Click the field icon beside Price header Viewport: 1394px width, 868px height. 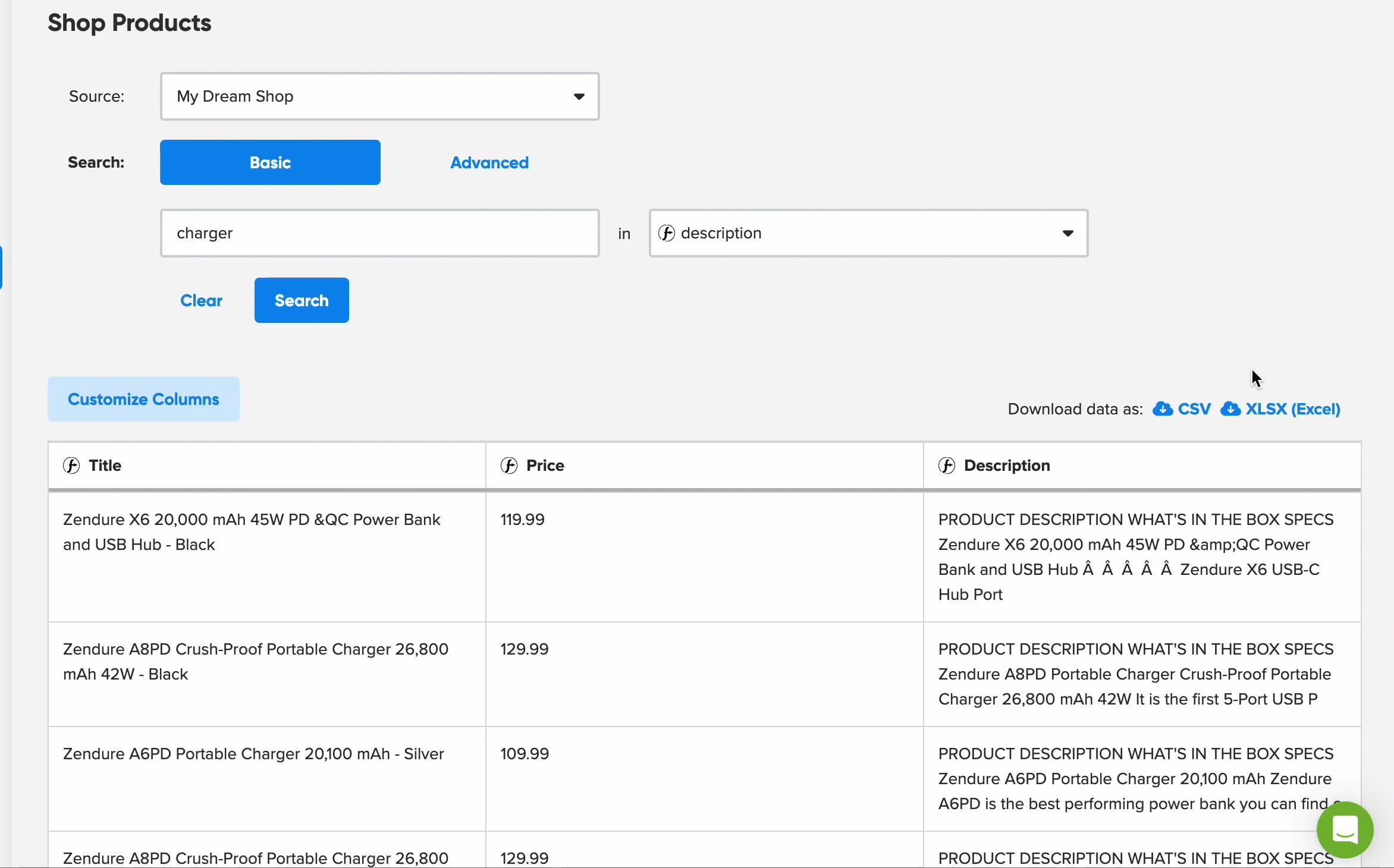[x=509, y=466]
